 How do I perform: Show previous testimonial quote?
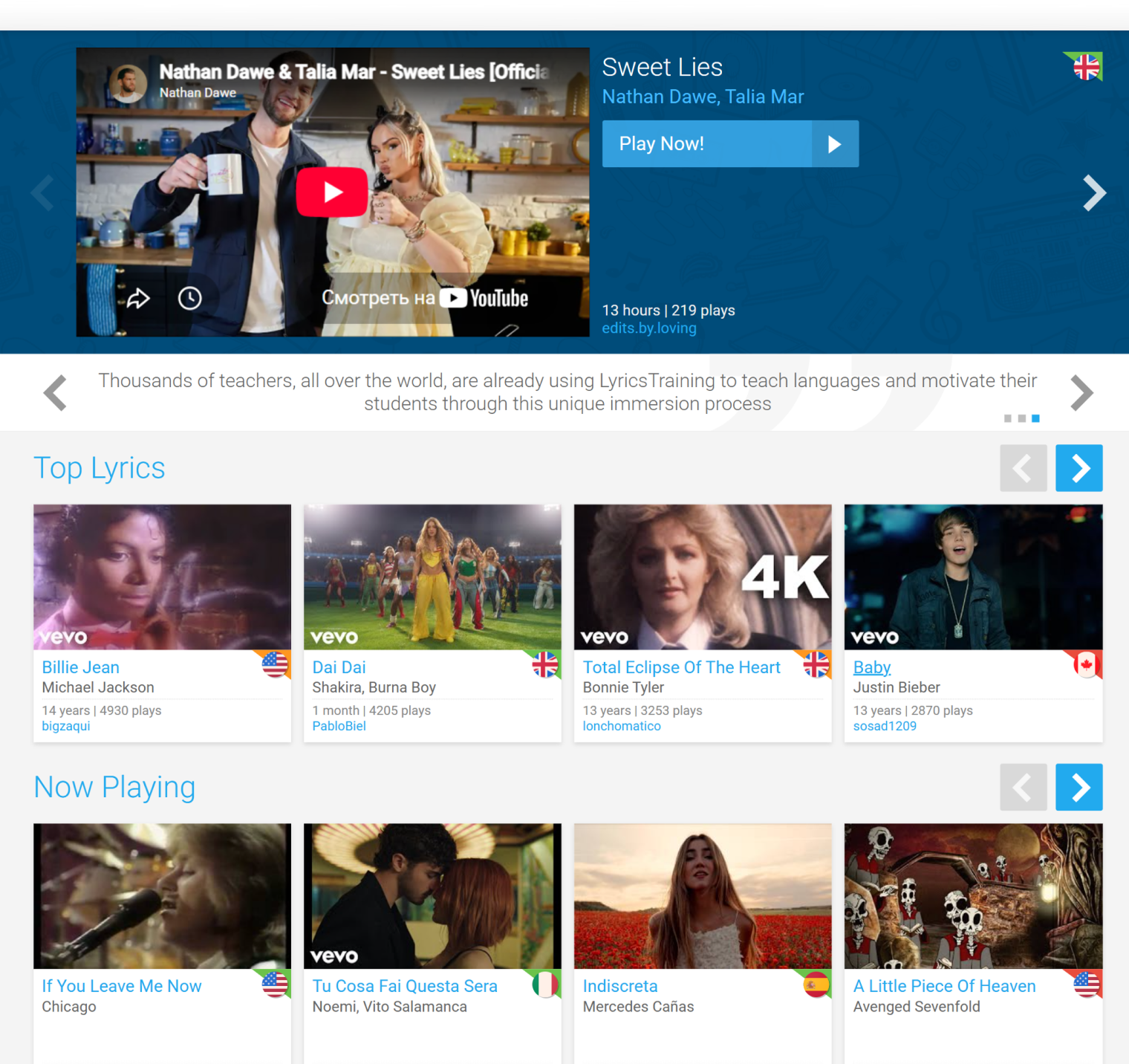(x=56, y=392)
